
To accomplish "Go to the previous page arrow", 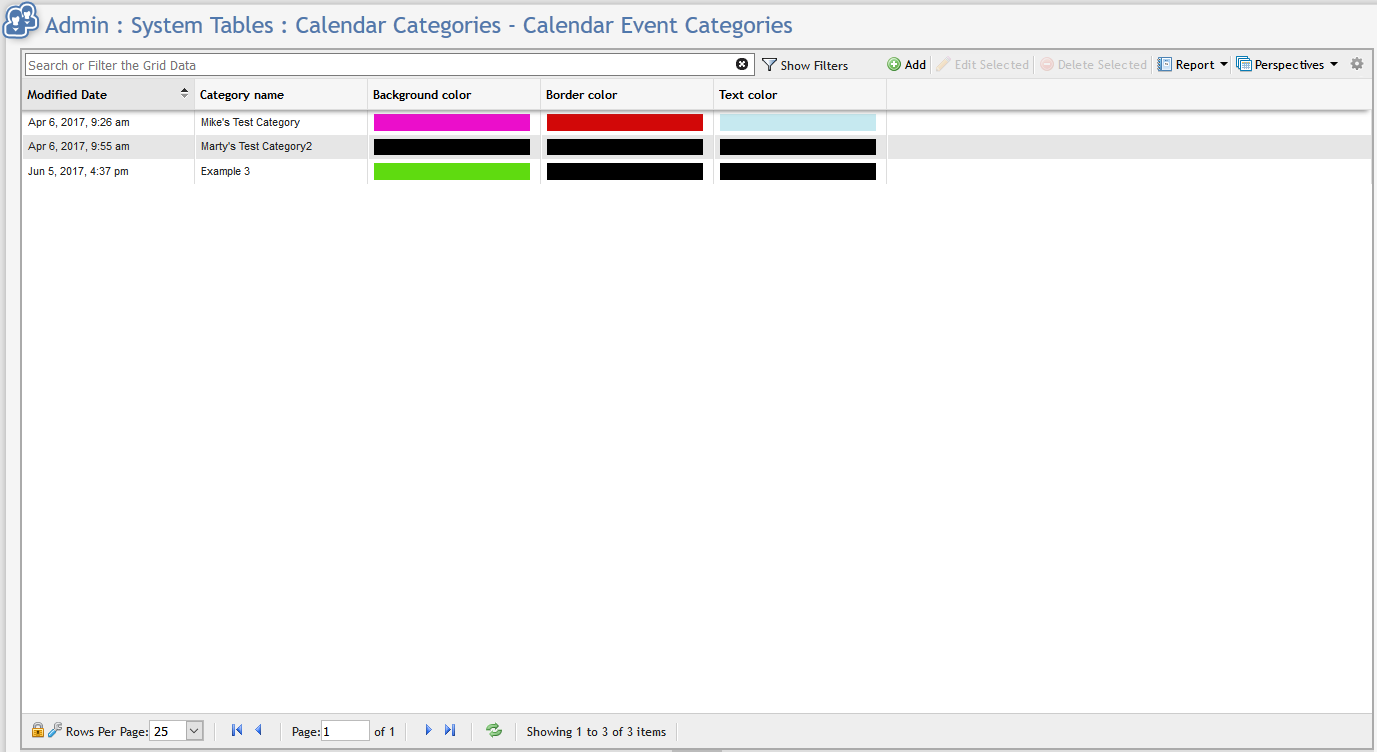I will (258, 730).
